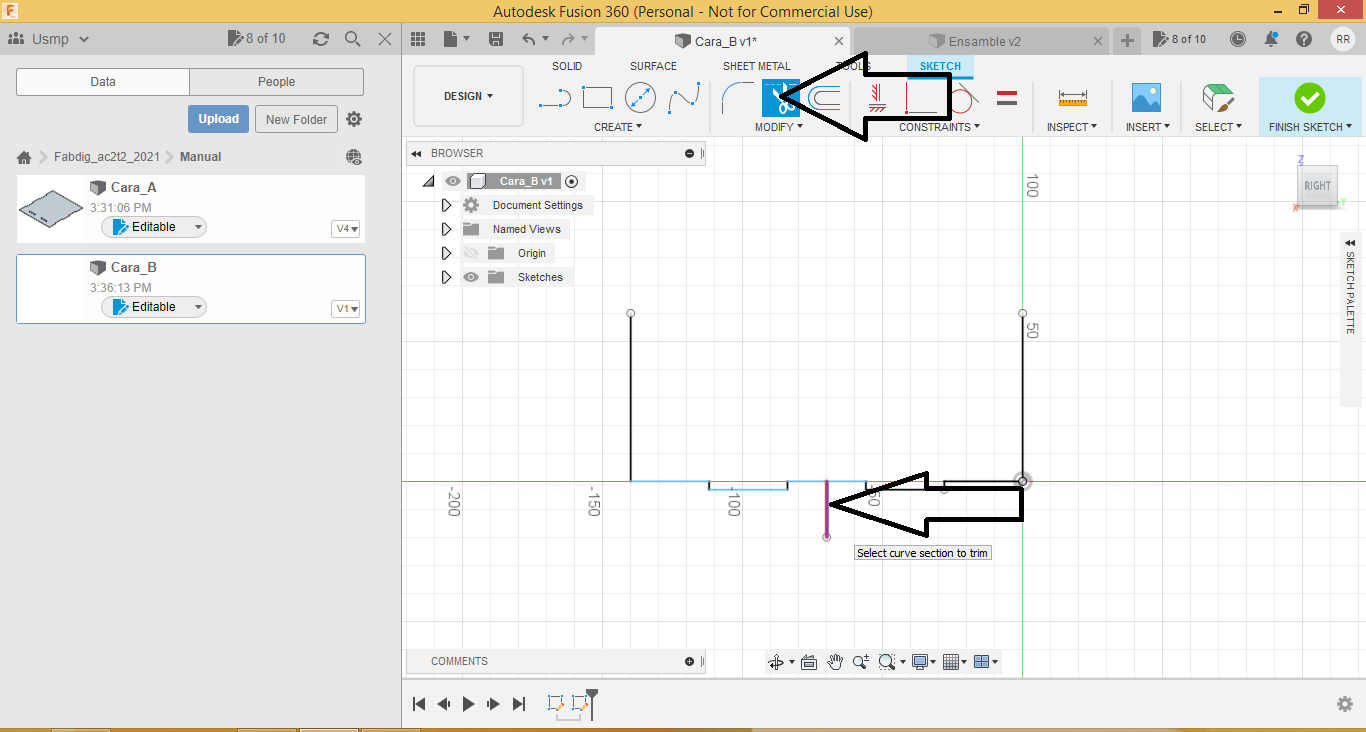This screenshot has height=732, width=1366.
Task: Expand the Origin node
Action: pos(446,253)
